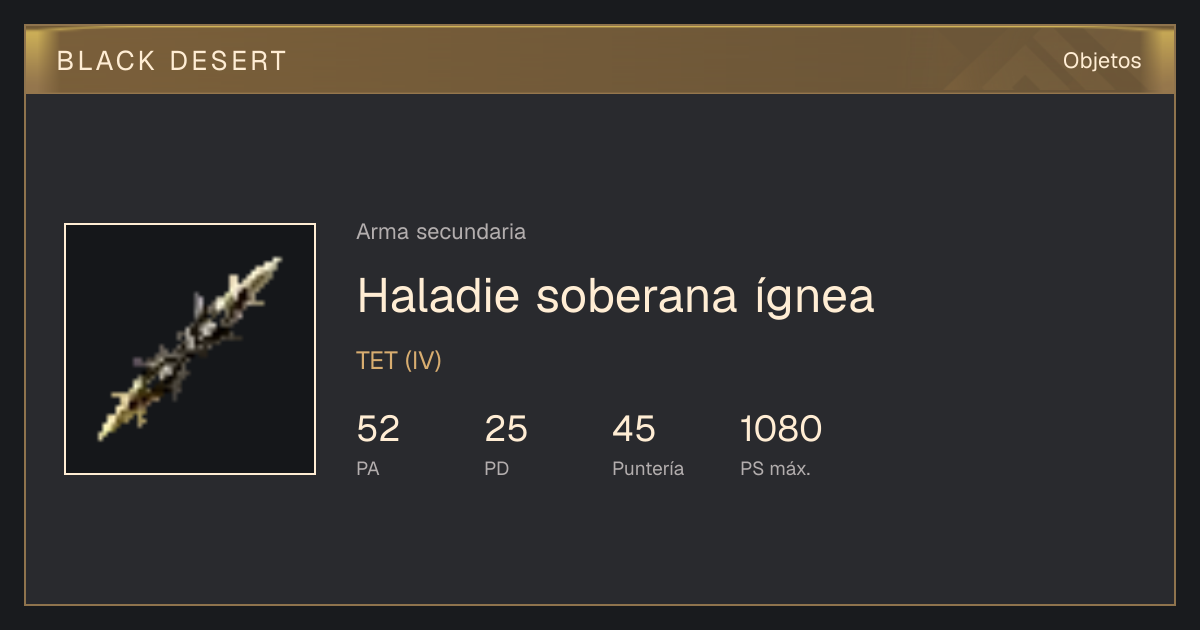The width and height of the screenshot is (1200, 630).
Task: Open the Objetos section link
Action: click(1102, 61)
